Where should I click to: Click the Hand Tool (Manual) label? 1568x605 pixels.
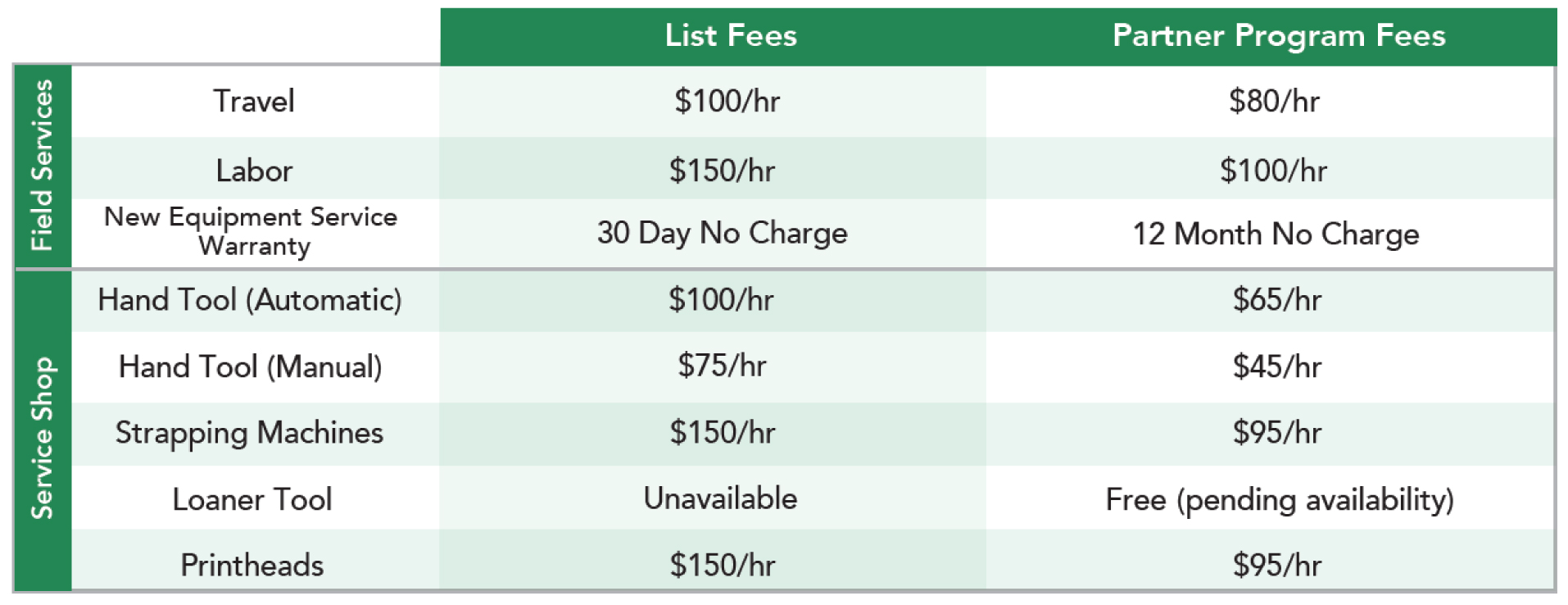pos(251,366)
